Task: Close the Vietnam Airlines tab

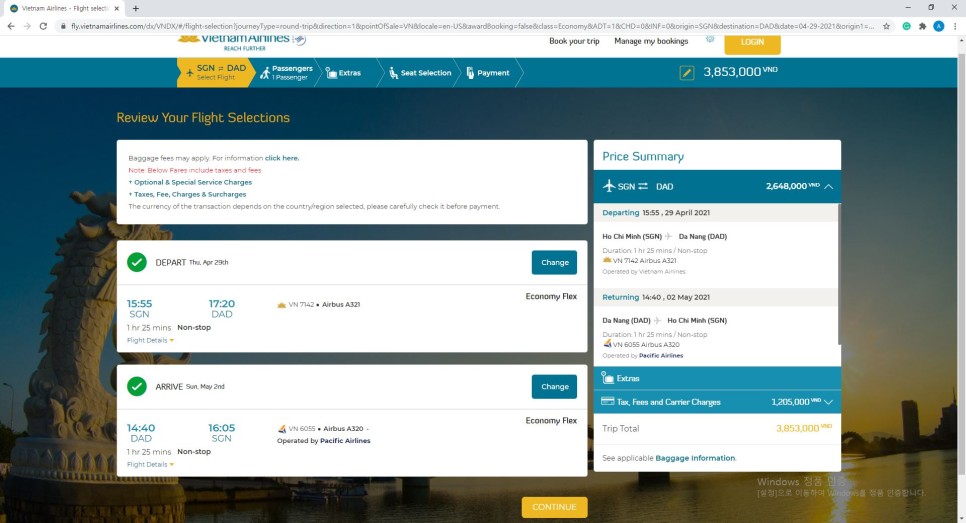Action: 116,8
